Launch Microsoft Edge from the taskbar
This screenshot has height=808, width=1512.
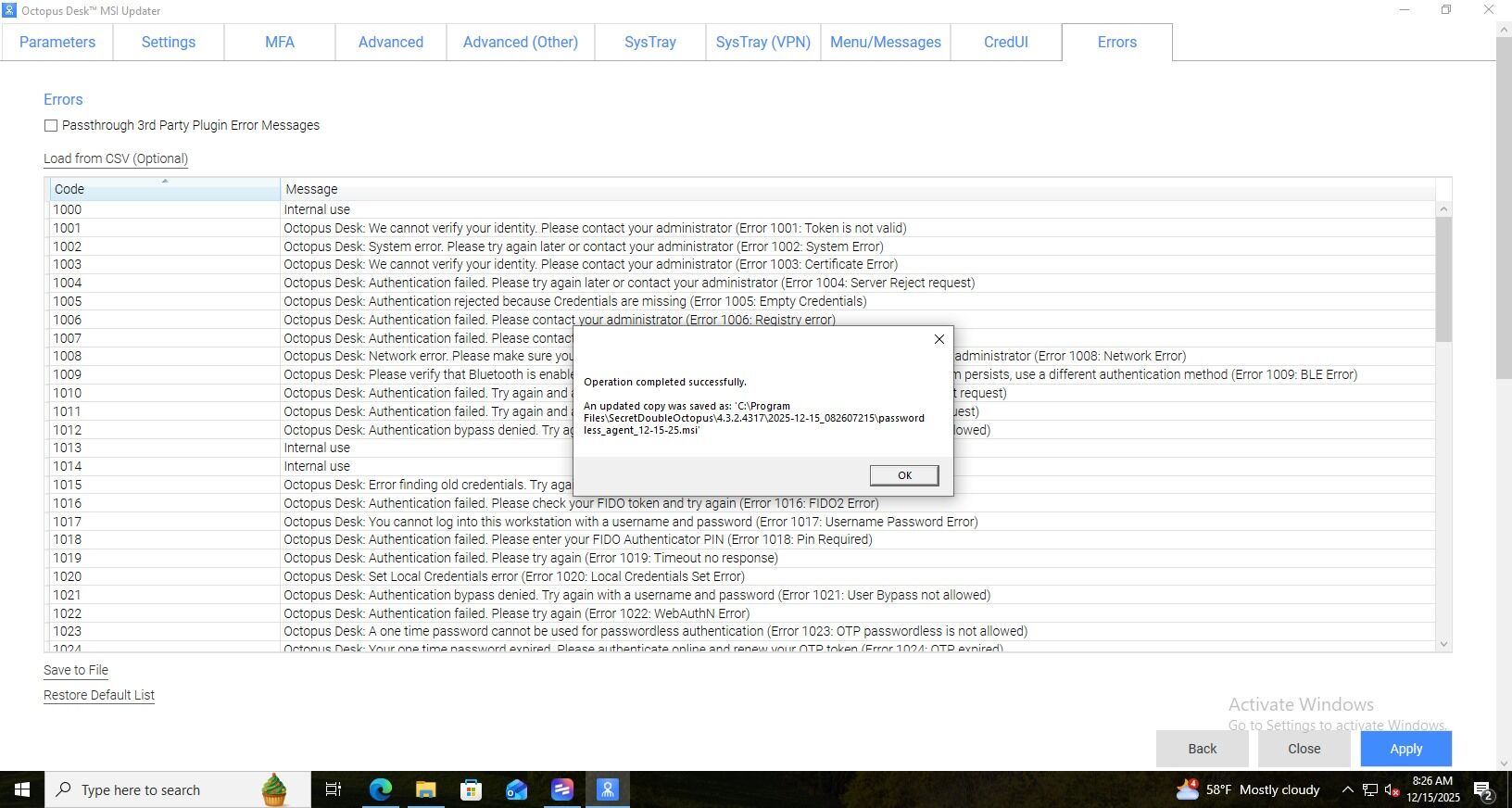pos(380,789)
